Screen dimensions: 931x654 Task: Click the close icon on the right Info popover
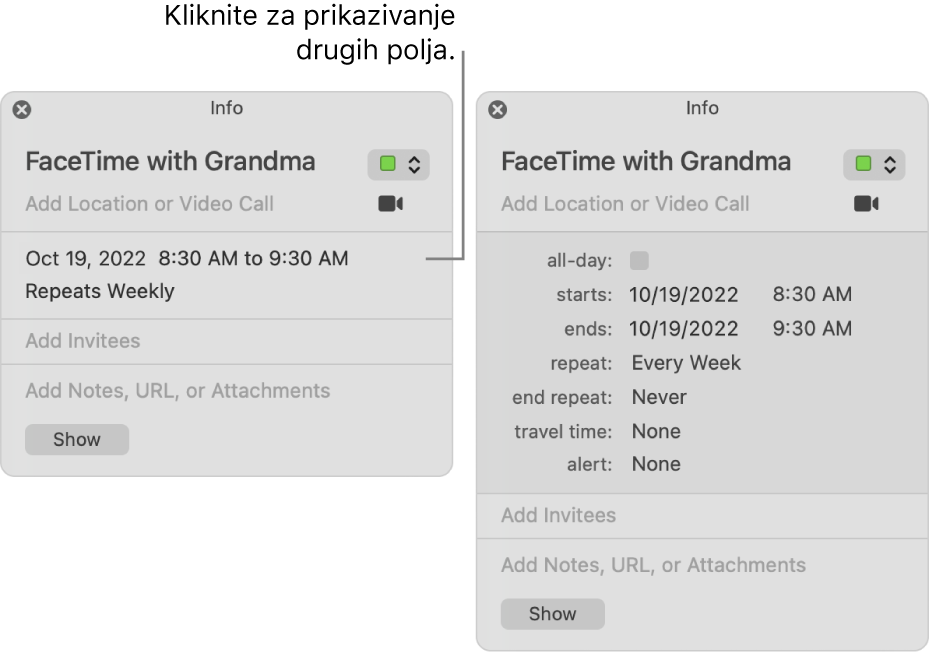pos(498,110)
